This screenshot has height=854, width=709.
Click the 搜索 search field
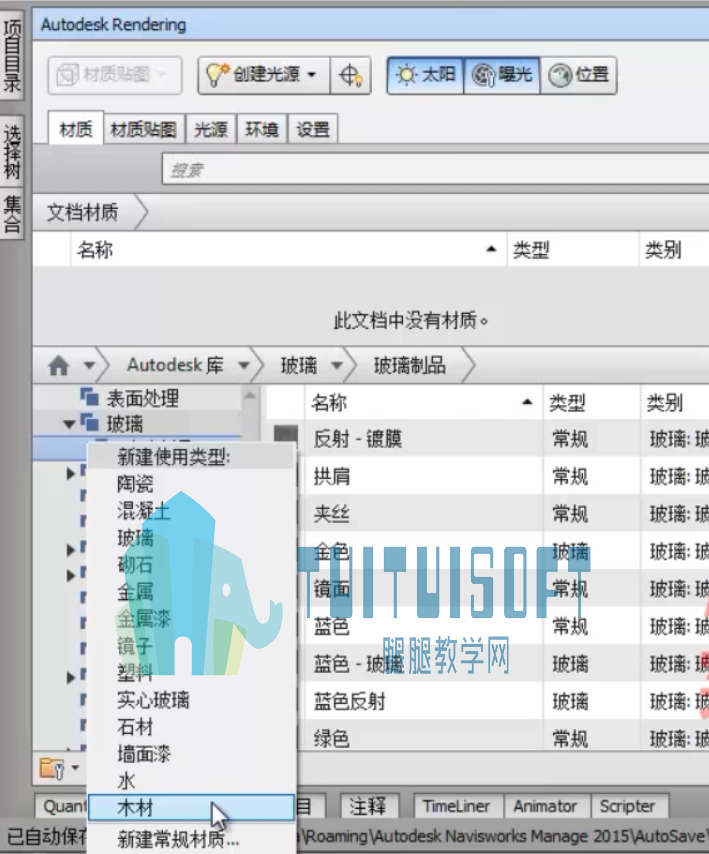point(435,170)
